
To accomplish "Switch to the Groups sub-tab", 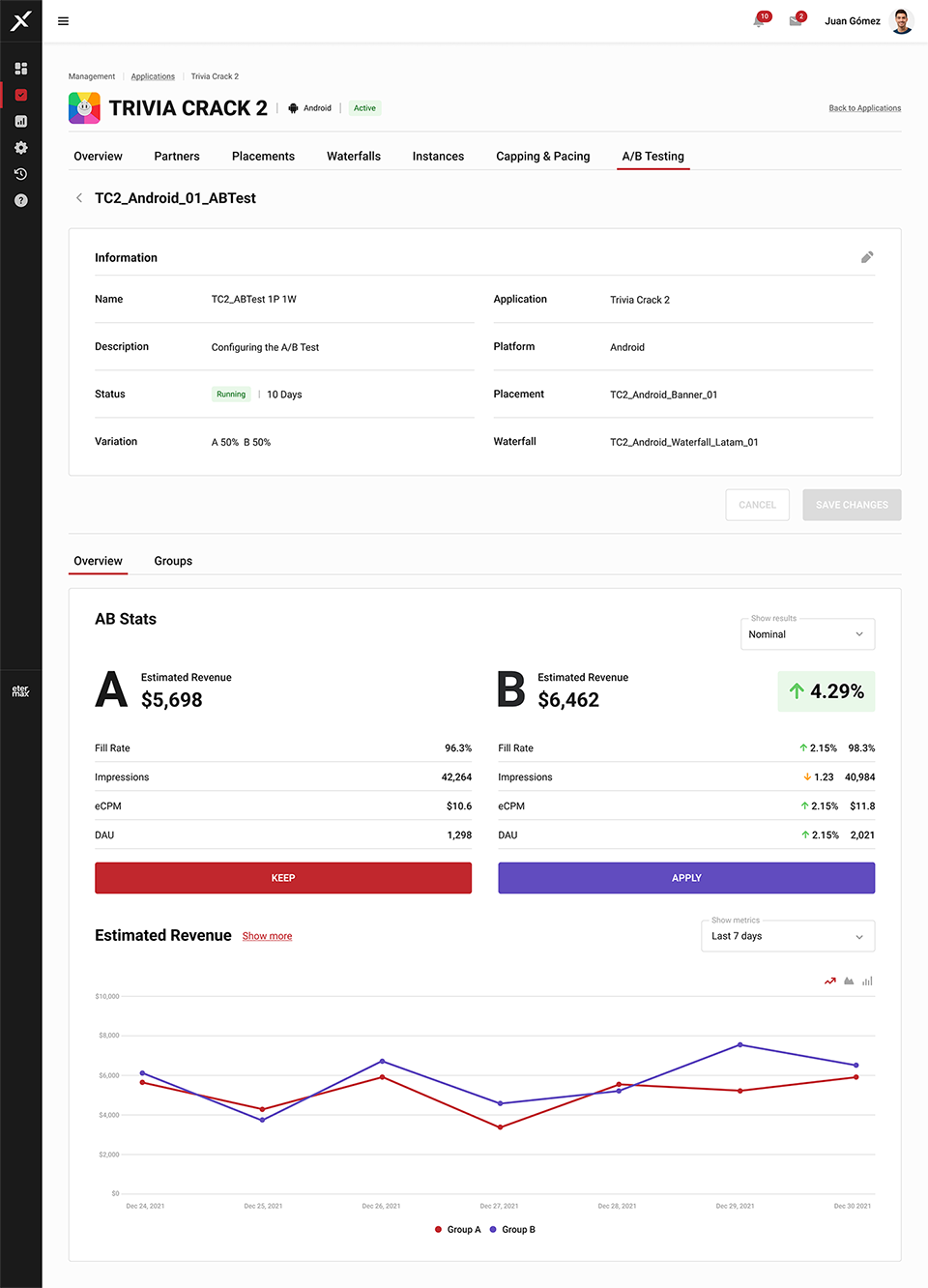I will tap(173, 561).
